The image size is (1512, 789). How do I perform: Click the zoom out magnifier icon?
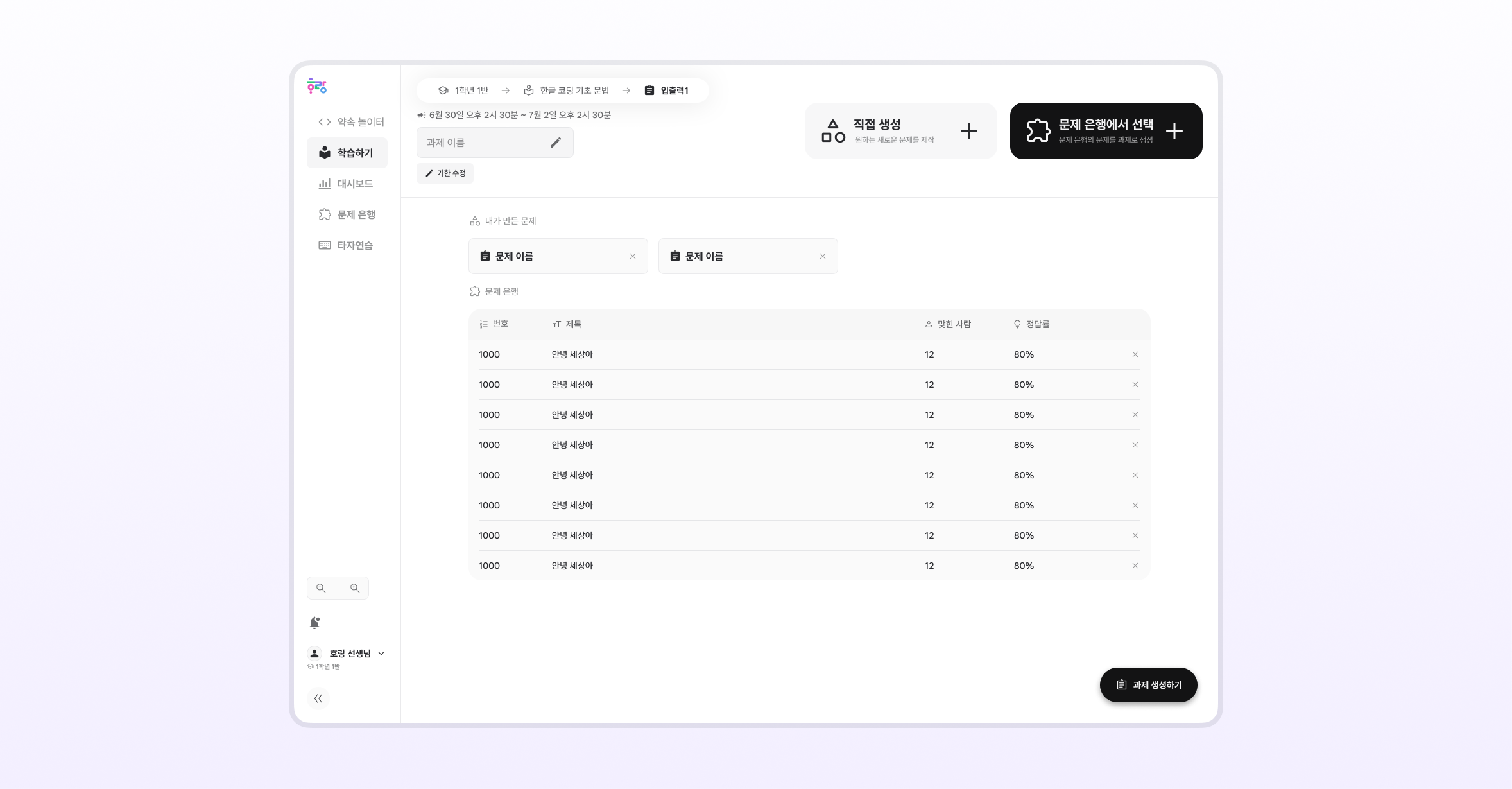click(321, 588)
